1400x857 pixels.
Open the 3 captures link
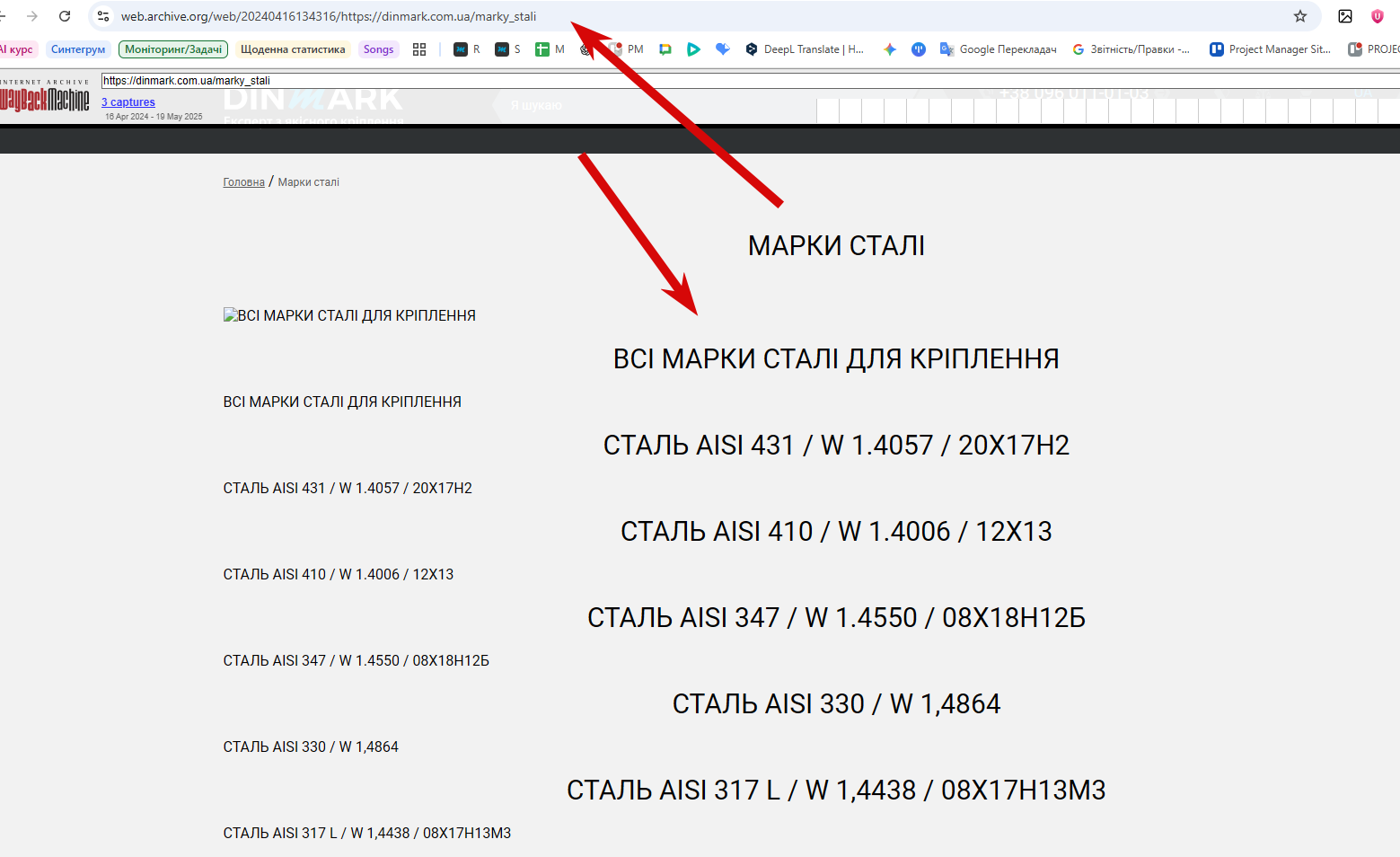click(128, 102)
